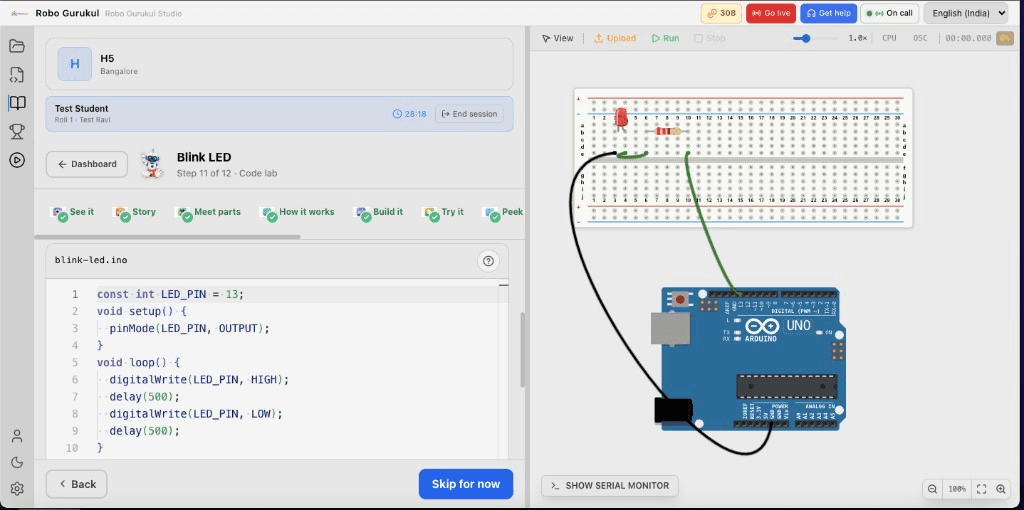Viewport: 1024px width, 510px height.
Task: Click the On call status button
Action: pyautogui.click(x=889, y=13)
